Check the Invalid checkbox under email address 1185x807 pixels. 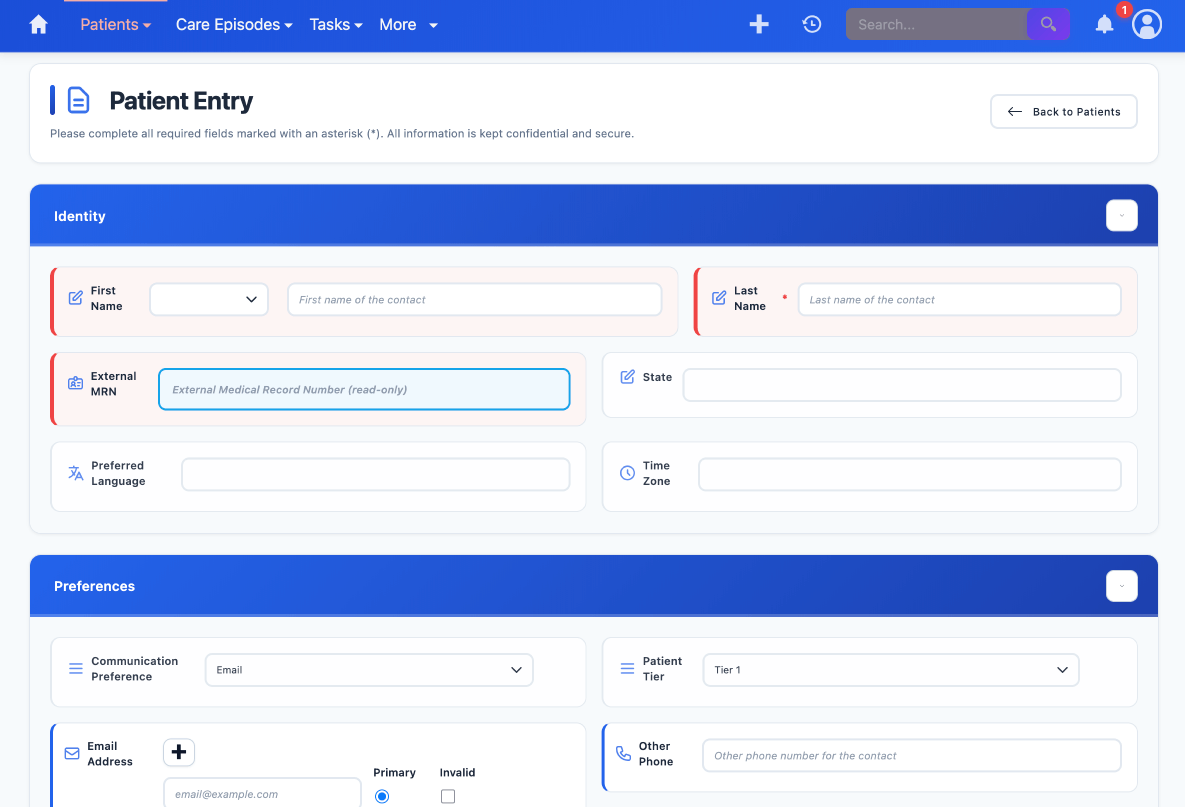point(448,795)
